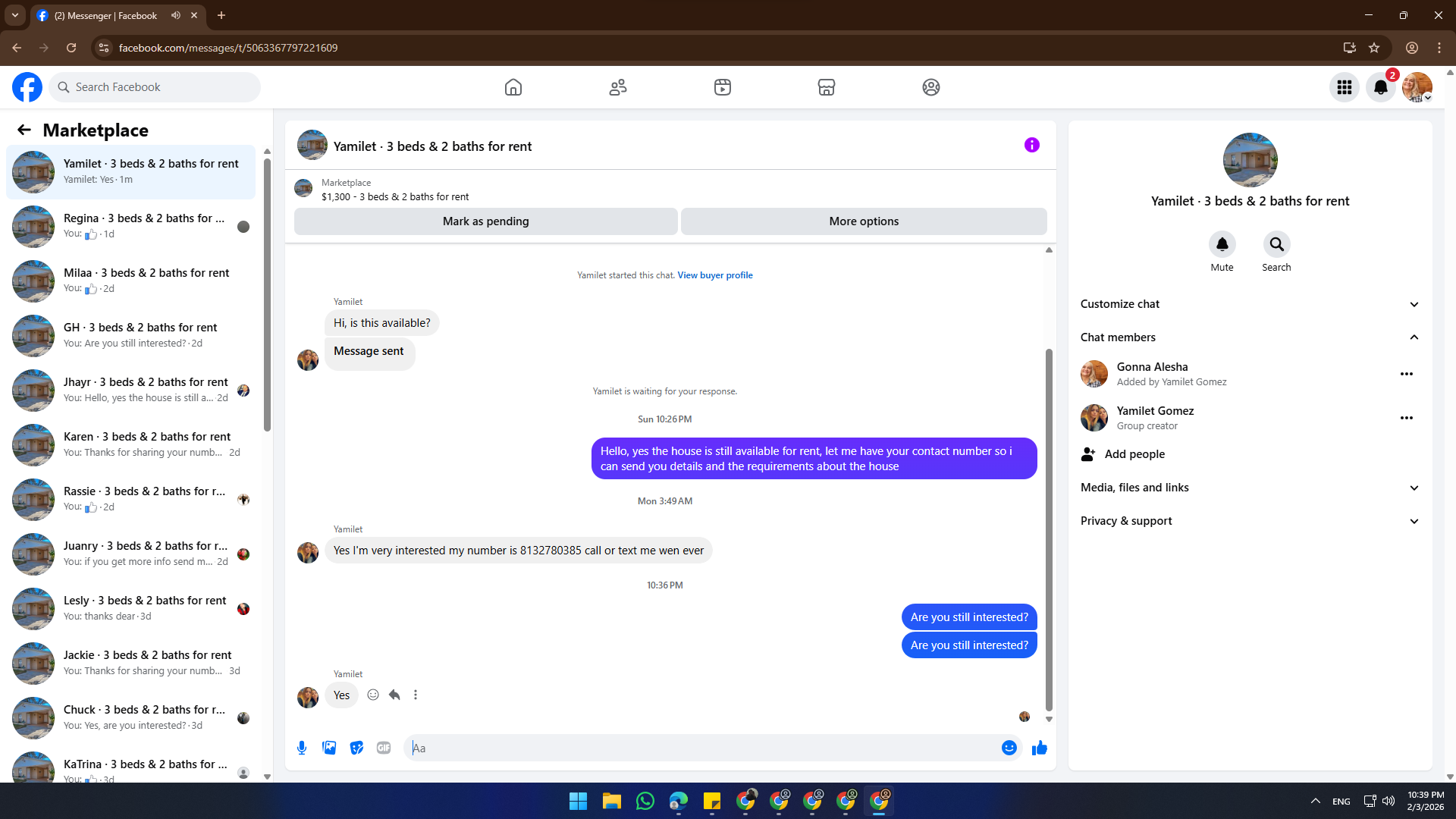Open WhatsApp from Windows taskbar
The image size is (1456, 819).
point(645,801)
